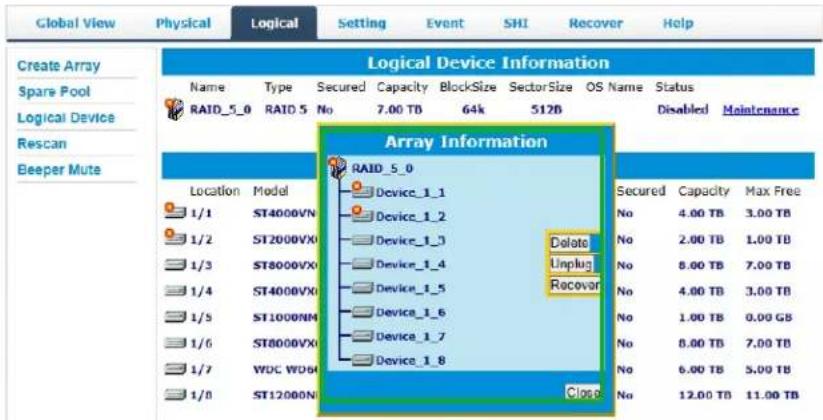This screenshot has height=420, width=823.
Task: Click the disk icon for location 1/8
Action: (175, 395)
